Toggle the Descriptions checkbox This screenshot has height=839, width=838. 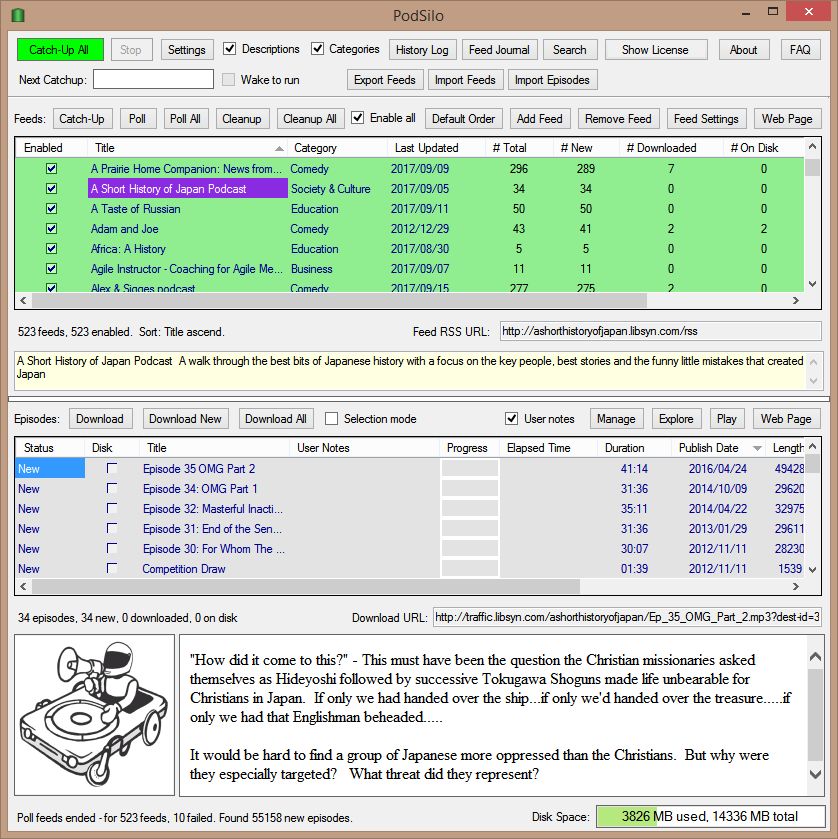[x=230, y=49]
